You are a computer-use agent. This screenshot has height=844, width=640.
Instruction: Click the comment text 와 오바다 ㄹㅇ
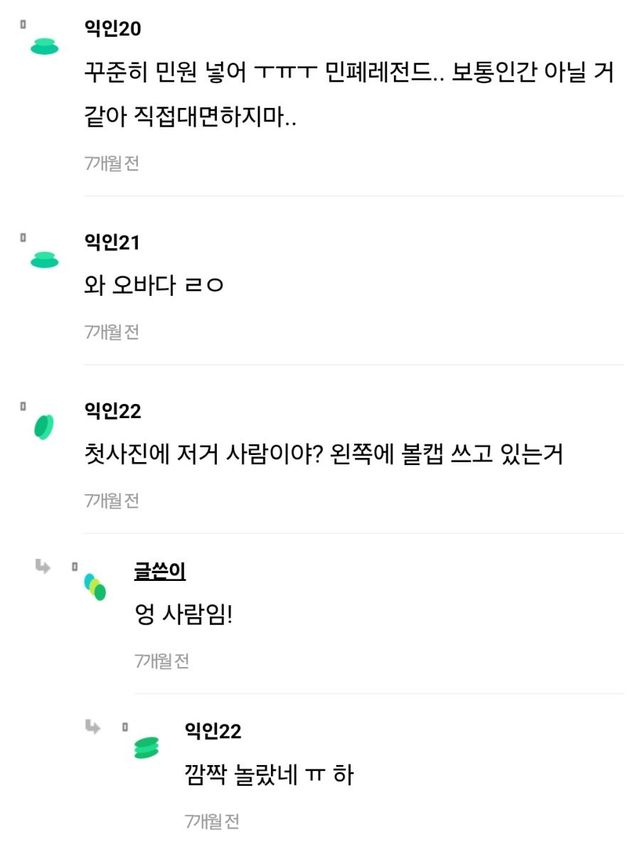click(154, 286)
